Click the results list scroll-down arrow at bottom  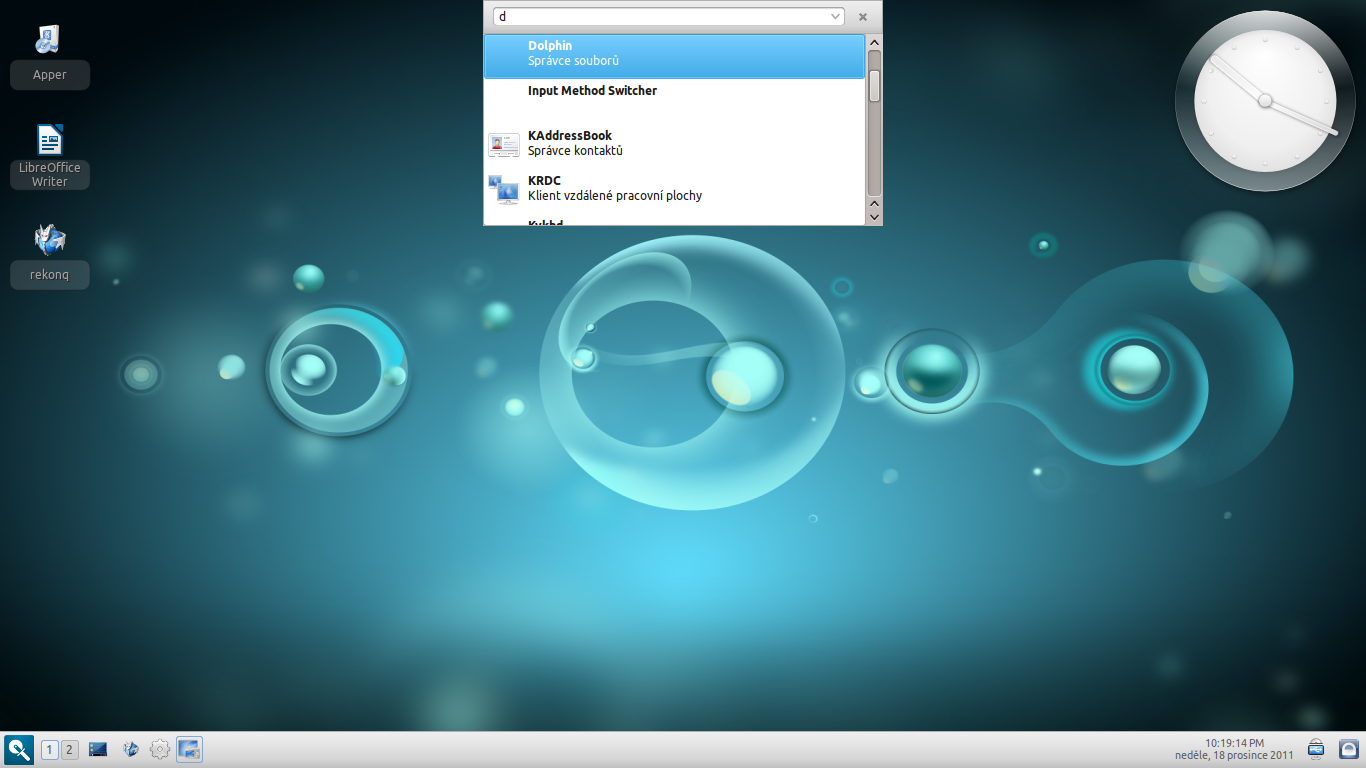coord(874,216)
